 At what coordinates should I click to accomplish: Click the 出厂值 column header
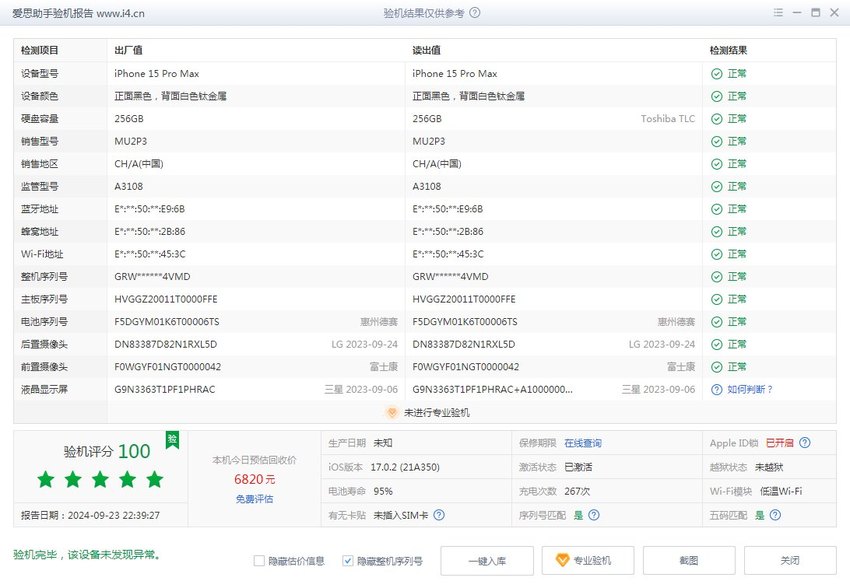[x=128, y=50]
